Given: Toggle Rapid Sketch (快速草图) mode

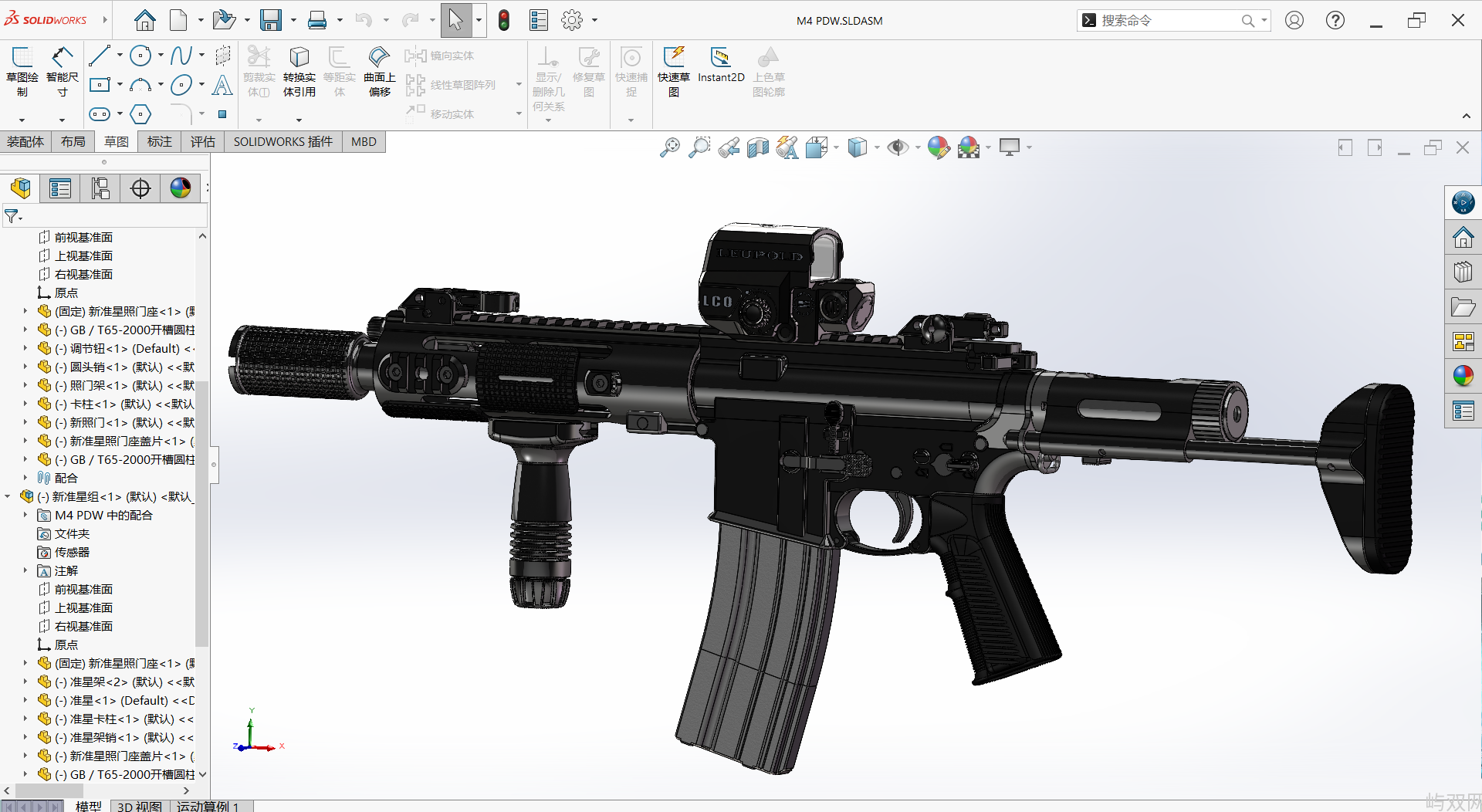Looking at the screenshot, I should [x=673, y=58].
